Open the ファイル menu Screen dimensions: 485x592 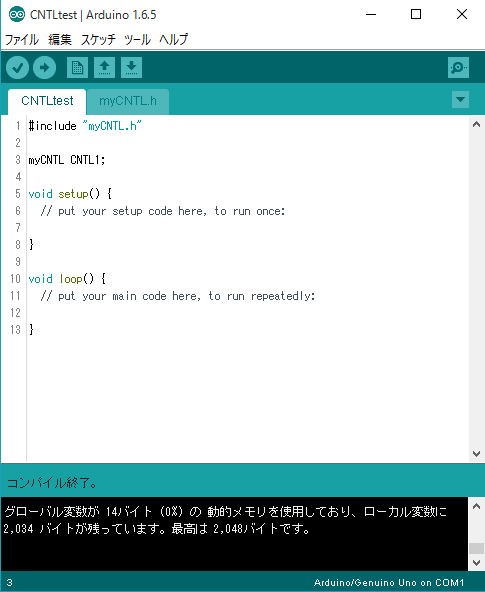(22, 39)
